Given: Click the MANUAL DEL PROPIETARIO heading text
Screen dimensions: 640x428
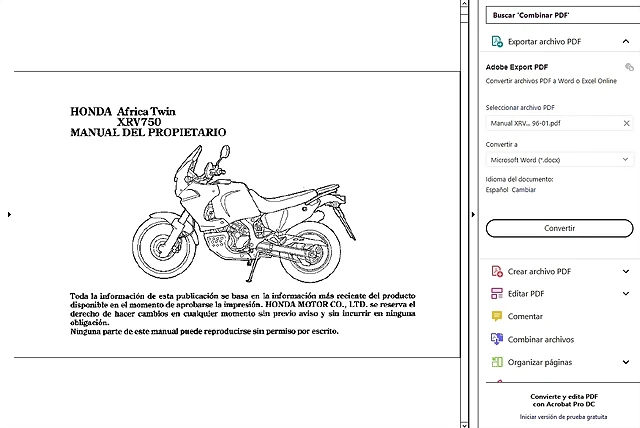Looking at the screenshot, I should 148,132.
